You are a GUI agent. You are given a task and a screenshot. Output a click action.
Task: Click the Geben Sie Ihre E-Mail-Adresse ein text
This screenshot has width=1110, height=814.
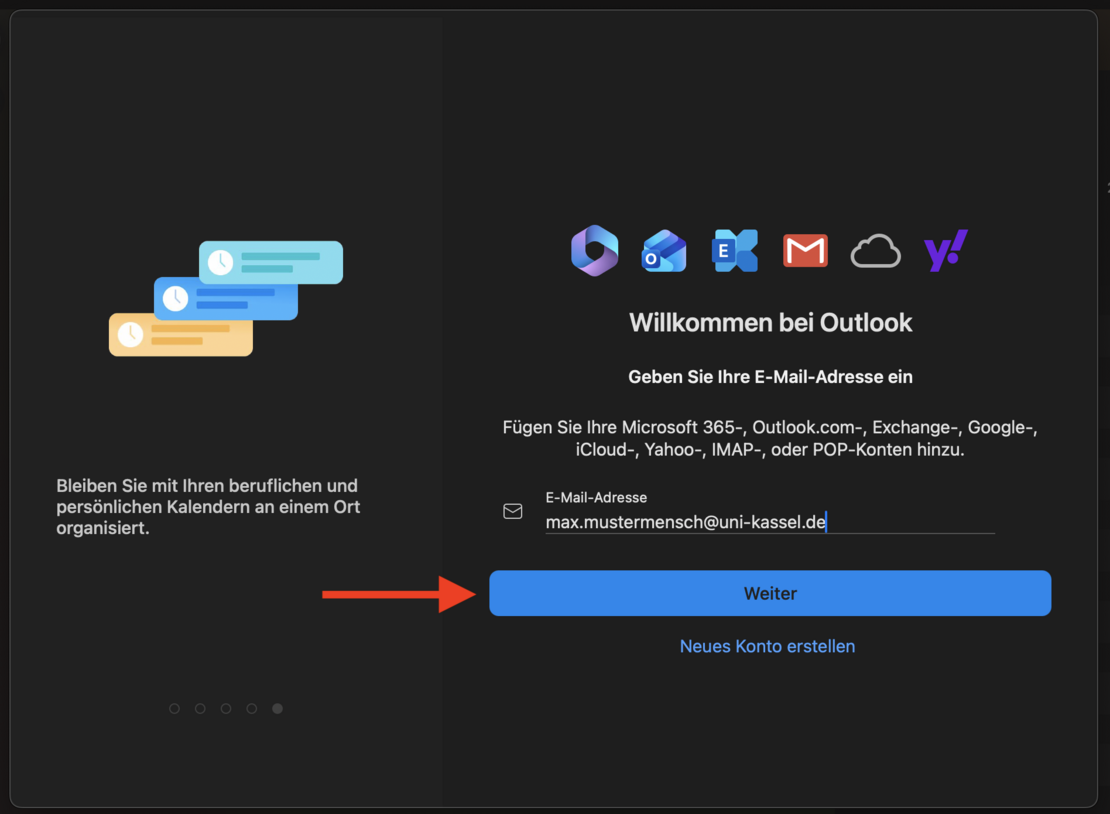tap(770, 377)
